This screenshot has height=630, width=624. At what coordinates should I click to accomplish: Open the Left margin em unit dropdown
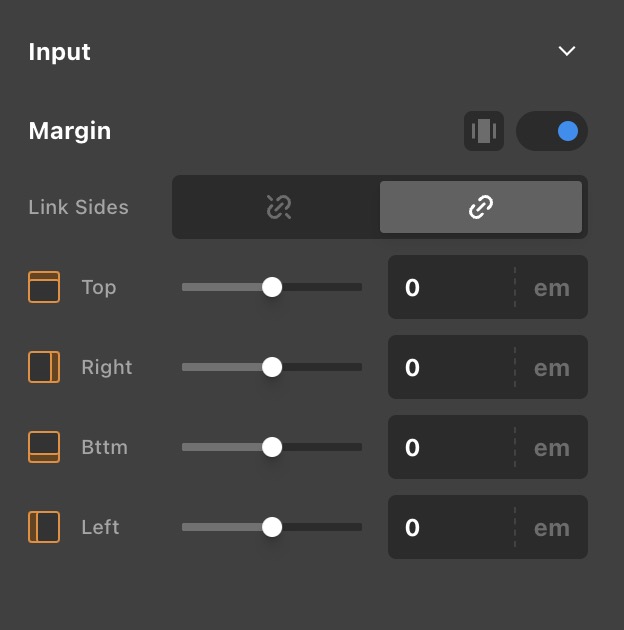[551, 528]
